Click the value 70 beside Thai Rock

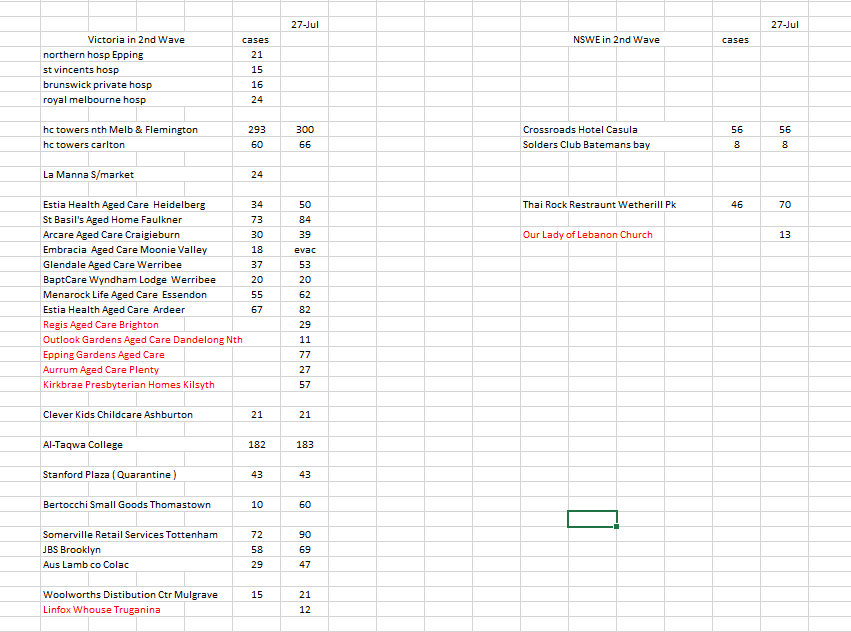pyautogui.click(x=784, y=205)
